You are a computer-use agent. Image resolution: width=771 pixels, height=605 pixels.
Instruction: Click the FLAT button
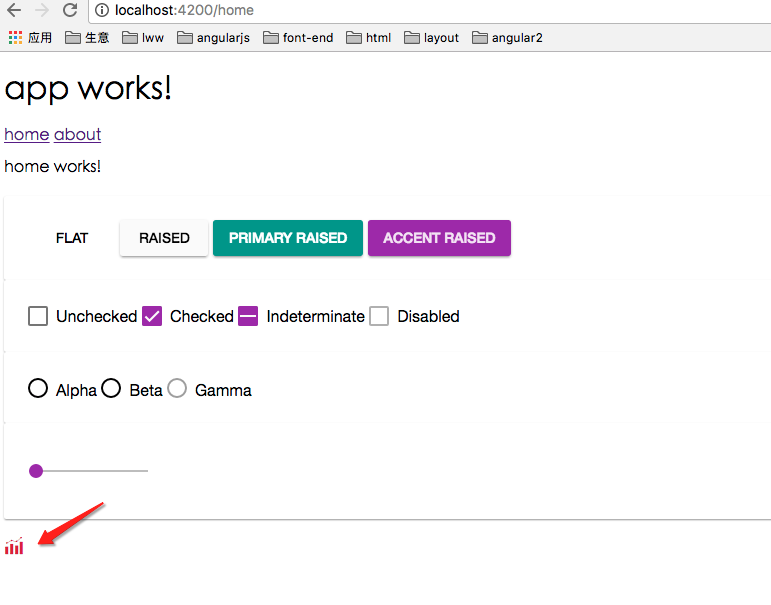[72, 238]
